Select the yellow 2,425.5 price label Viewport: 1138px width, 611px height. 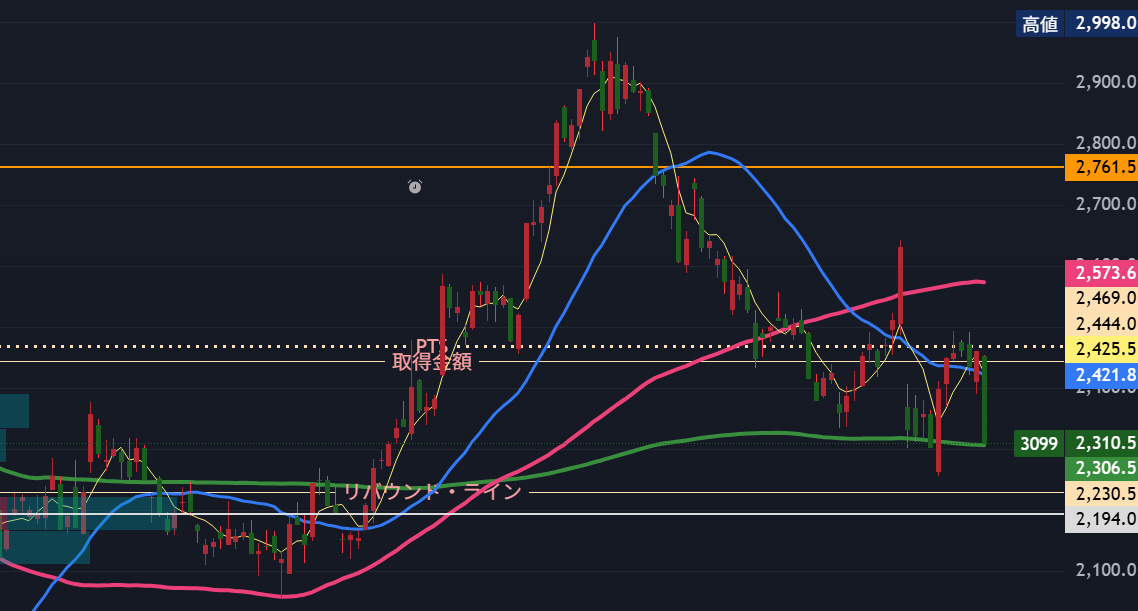coord(1101,349)
